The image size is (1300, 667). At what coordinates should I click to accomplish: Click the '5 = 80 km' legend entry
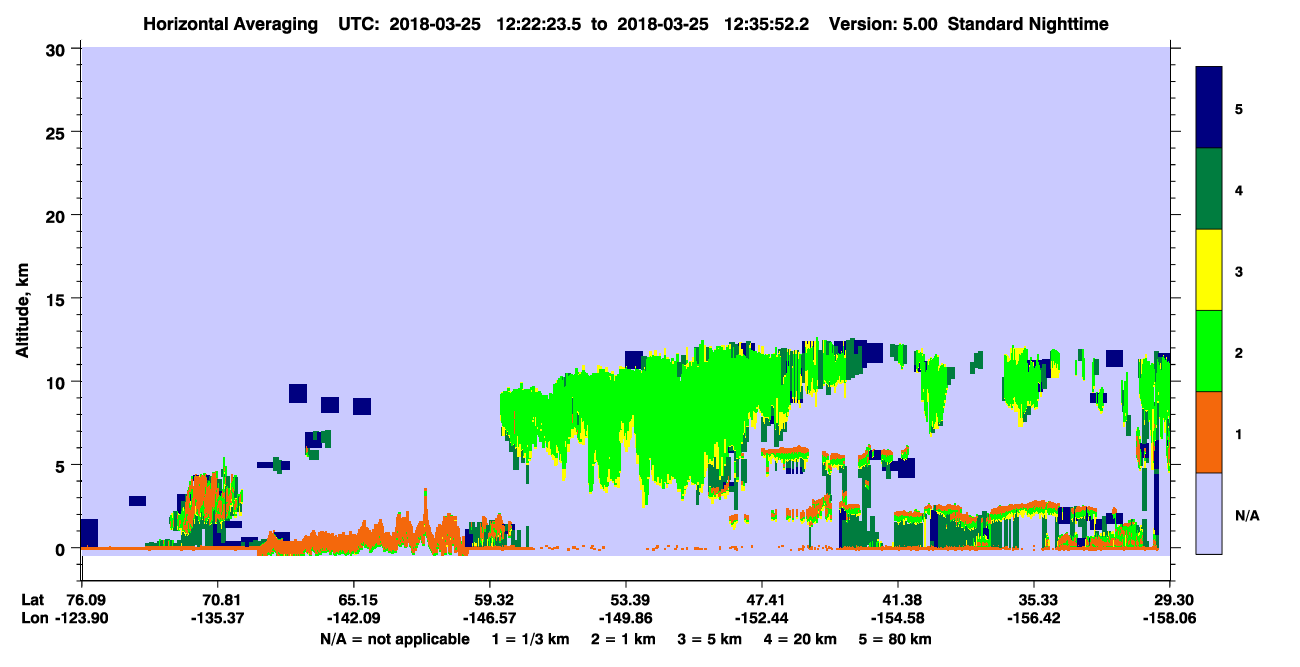[x=894, y=639]
